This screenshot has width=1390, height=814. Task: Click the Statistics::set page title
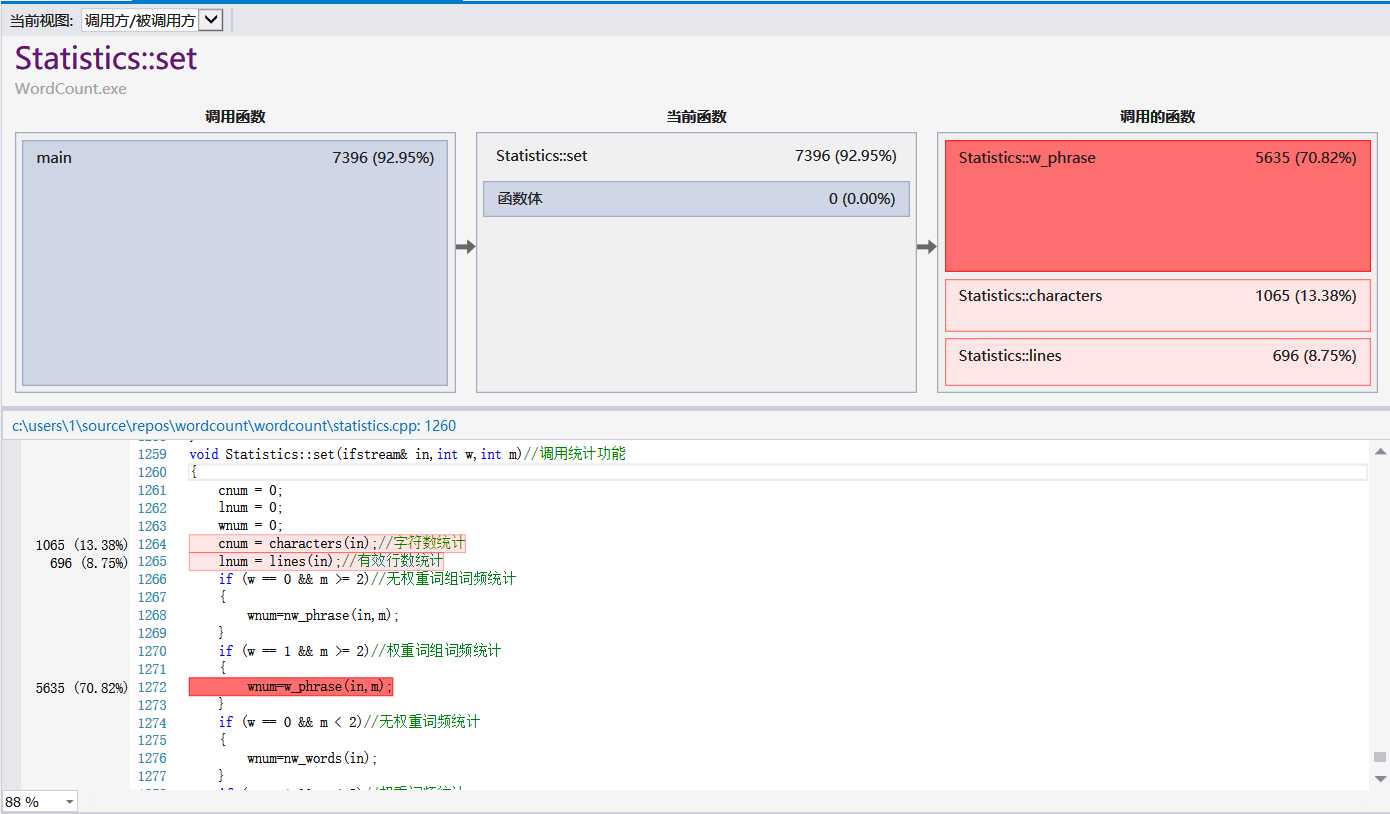click(x=106, y=58)
